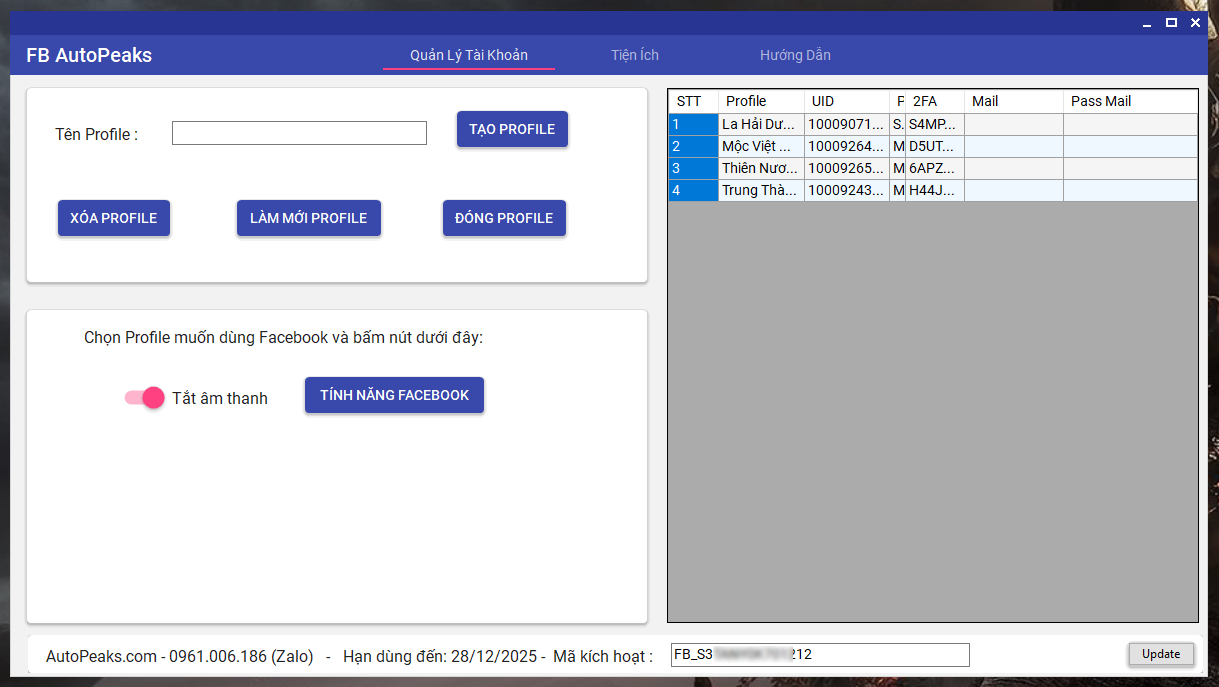Switch to the Tiện Ích tab

tap(635, 55)
